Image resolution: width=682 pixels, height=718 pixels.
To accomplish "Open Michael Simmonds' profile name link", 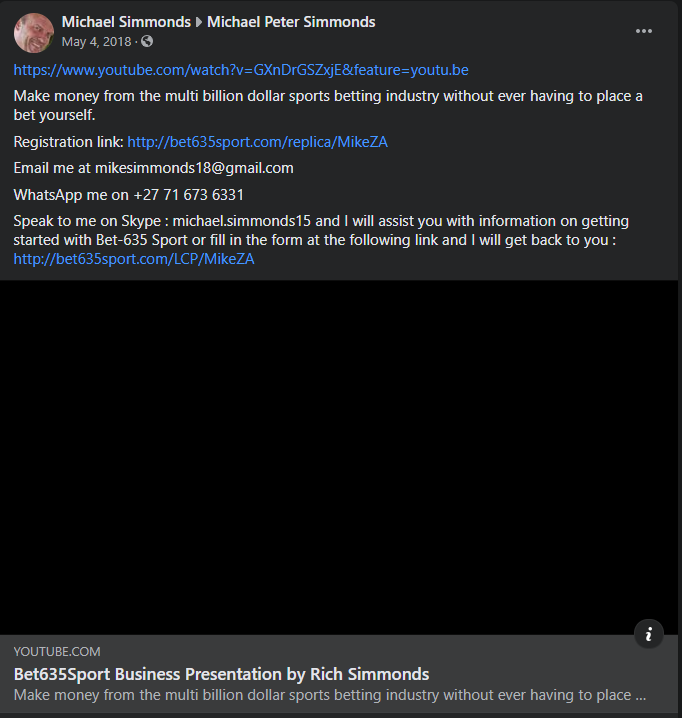I will click(126, 22).
